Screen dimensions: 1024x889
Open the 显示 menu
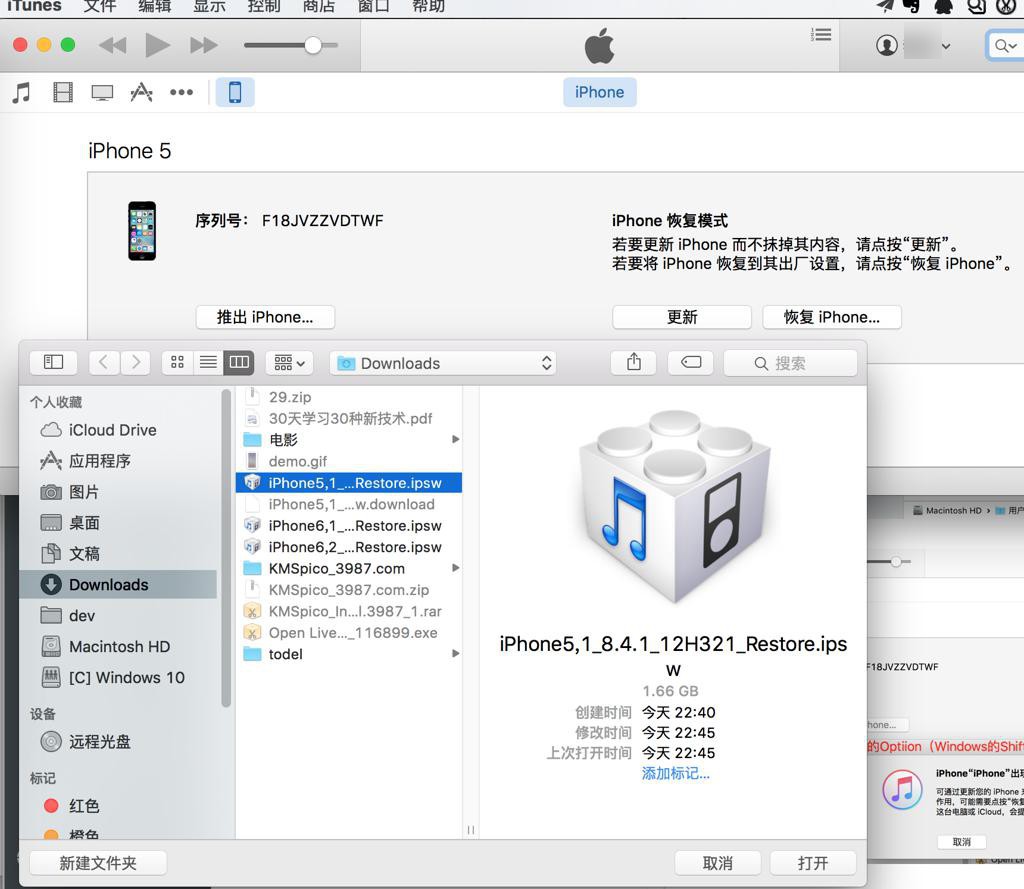(x=210, y=6)
